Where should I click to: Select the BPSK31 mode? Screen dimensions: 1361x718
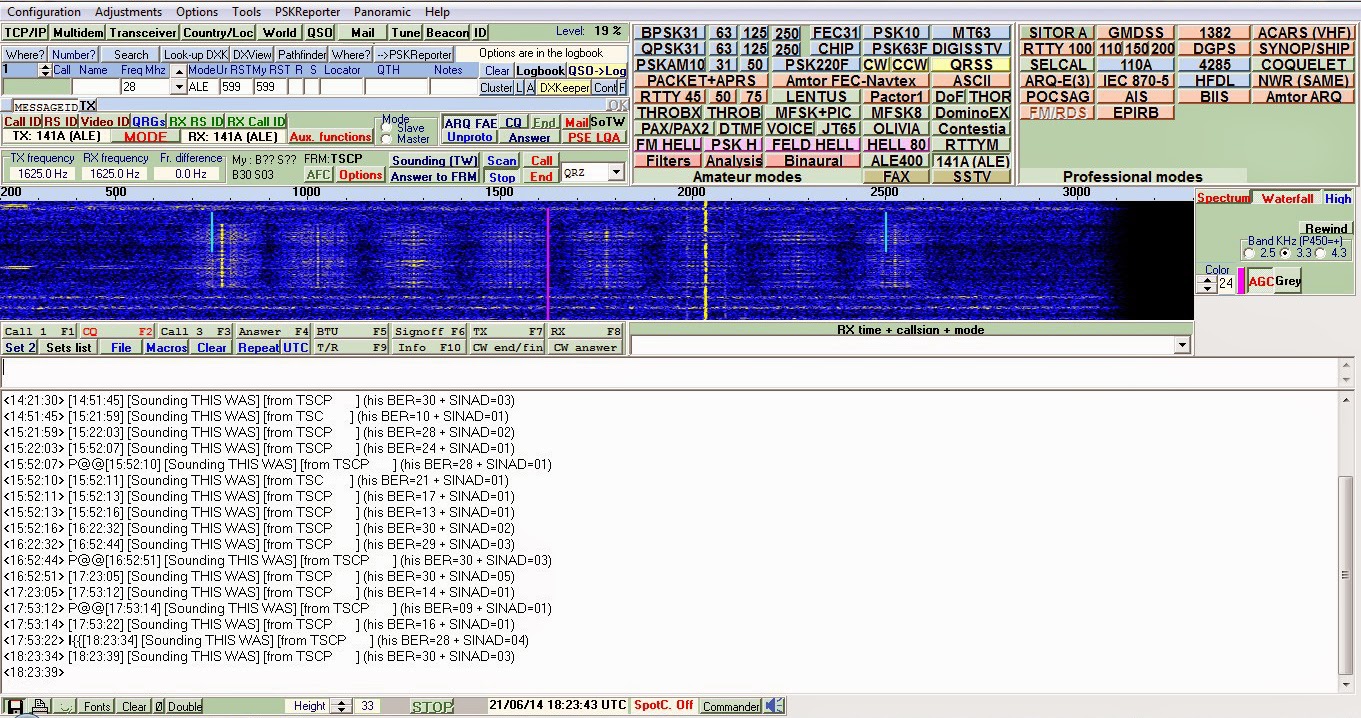671,33
